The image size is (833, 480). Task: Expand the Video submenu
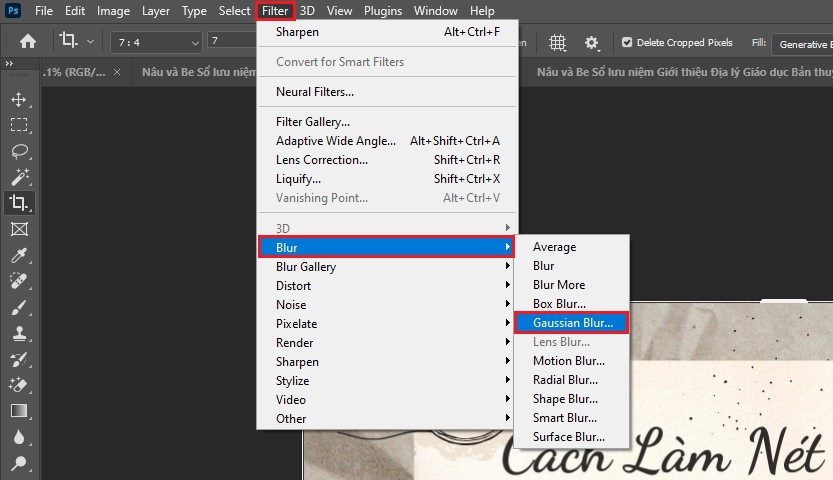pos(387,400)
